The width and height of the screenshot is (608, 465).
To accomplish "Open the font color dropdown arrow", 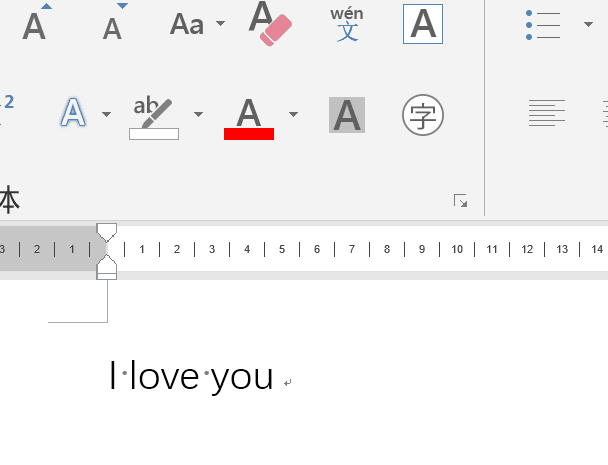I will tap(293, 115).
